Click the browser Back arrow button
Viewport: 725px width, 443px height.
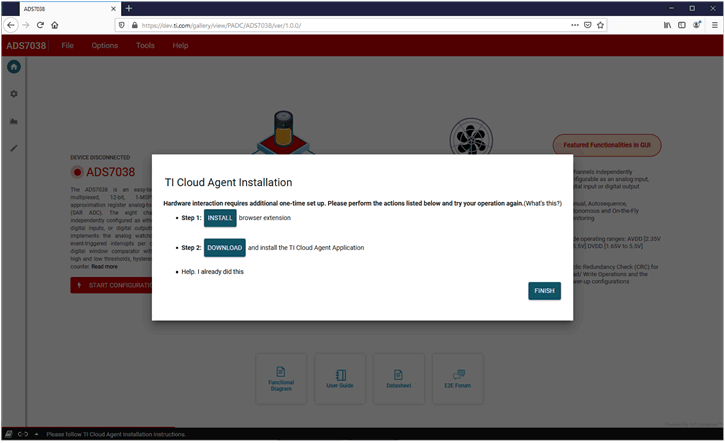point(11,25)
